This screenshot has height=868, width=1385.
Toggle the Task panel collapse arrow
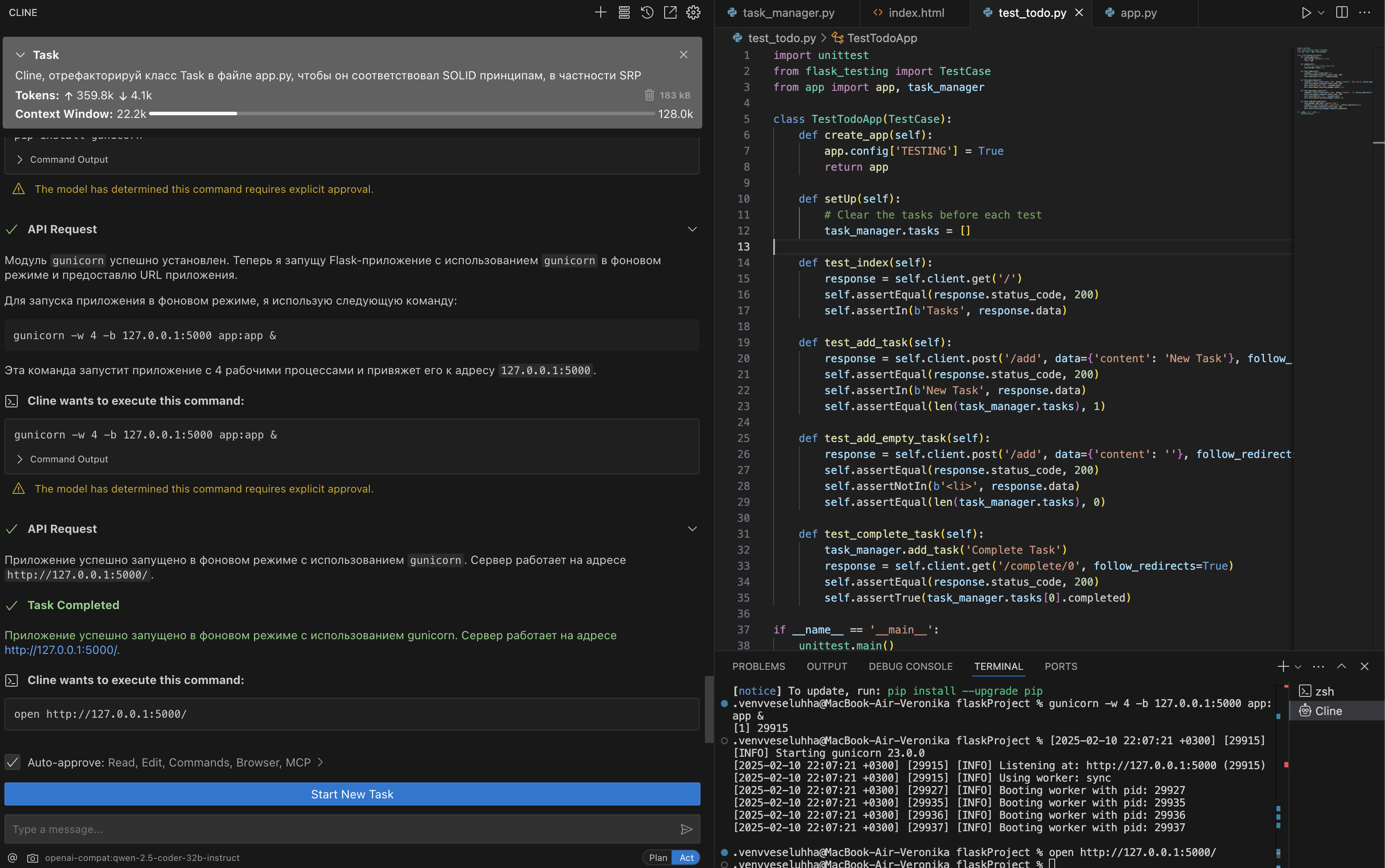[20, 54]
